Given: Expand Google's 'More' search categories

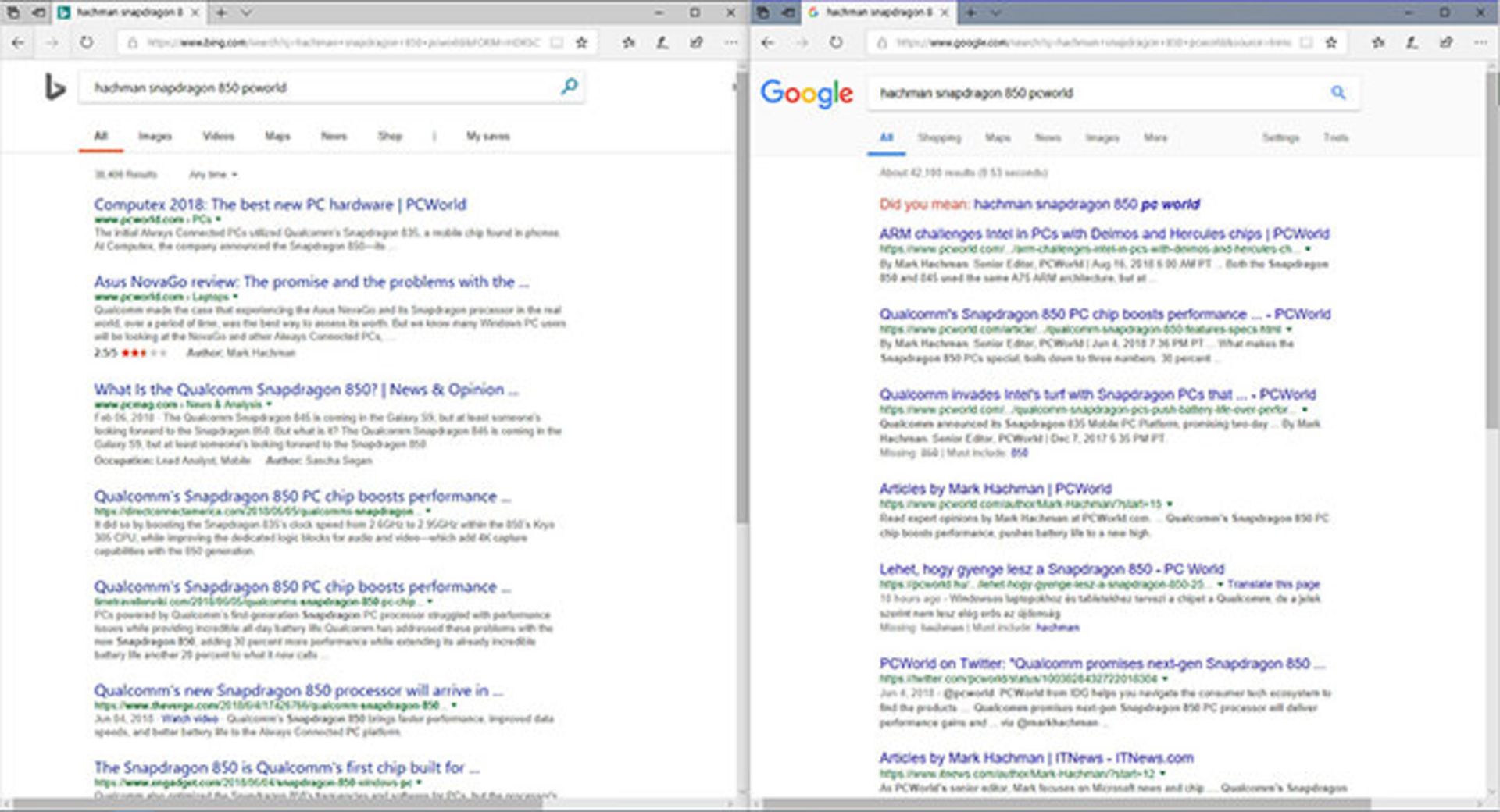Looking at the screenshot, I should (1155, 137).
